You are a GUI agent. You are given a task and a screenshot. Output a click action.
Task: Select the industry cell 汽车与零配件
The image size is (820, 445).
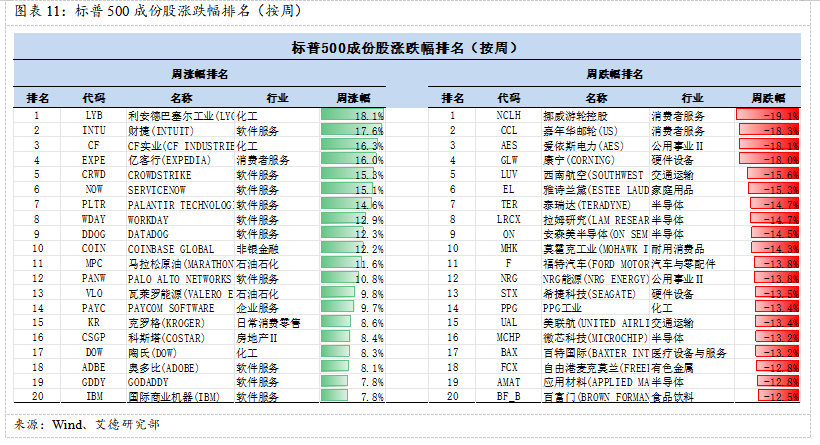683,264
